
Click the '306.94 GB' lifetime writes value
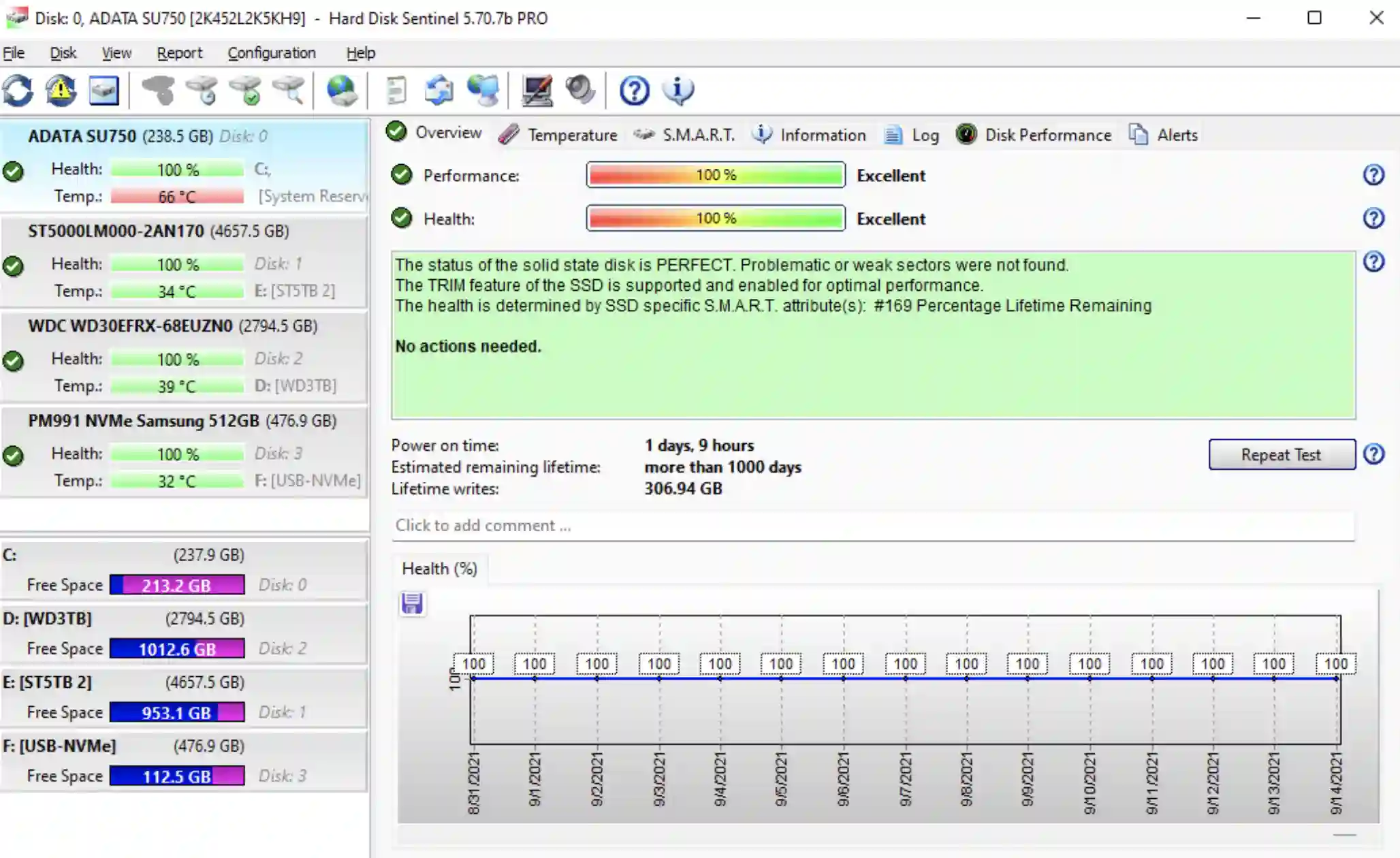tap(683, 488)
